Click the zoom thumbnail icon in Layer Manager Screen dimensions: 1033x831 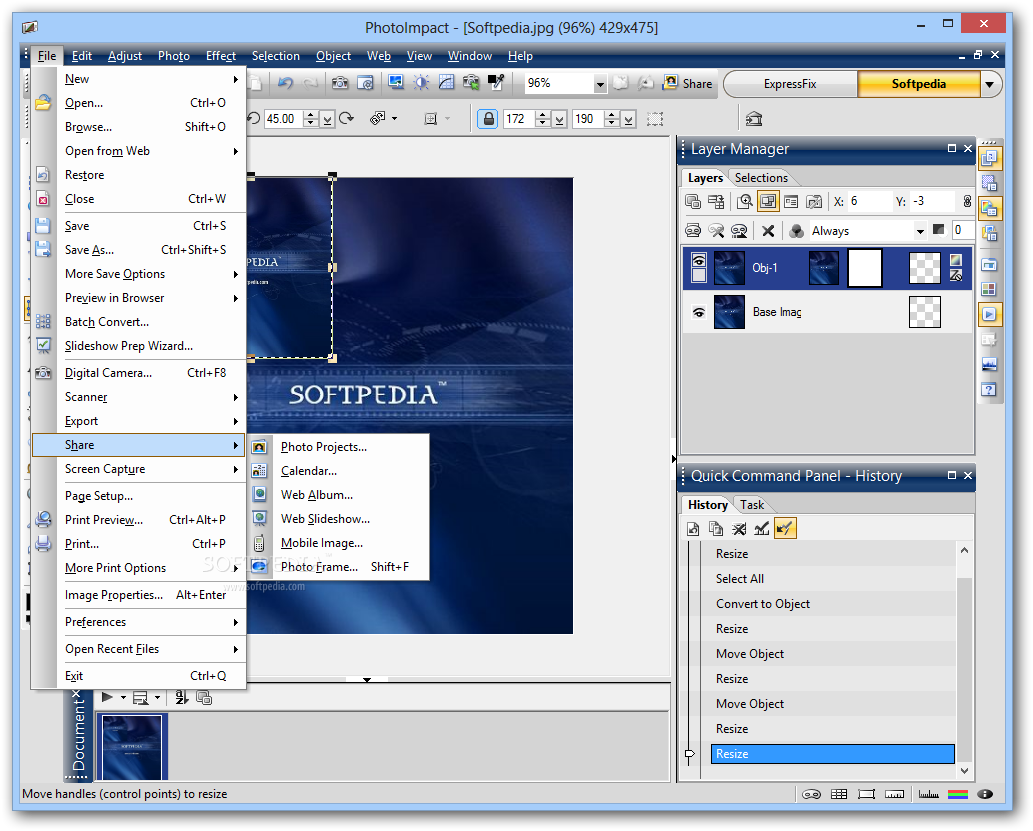point(744,202)
